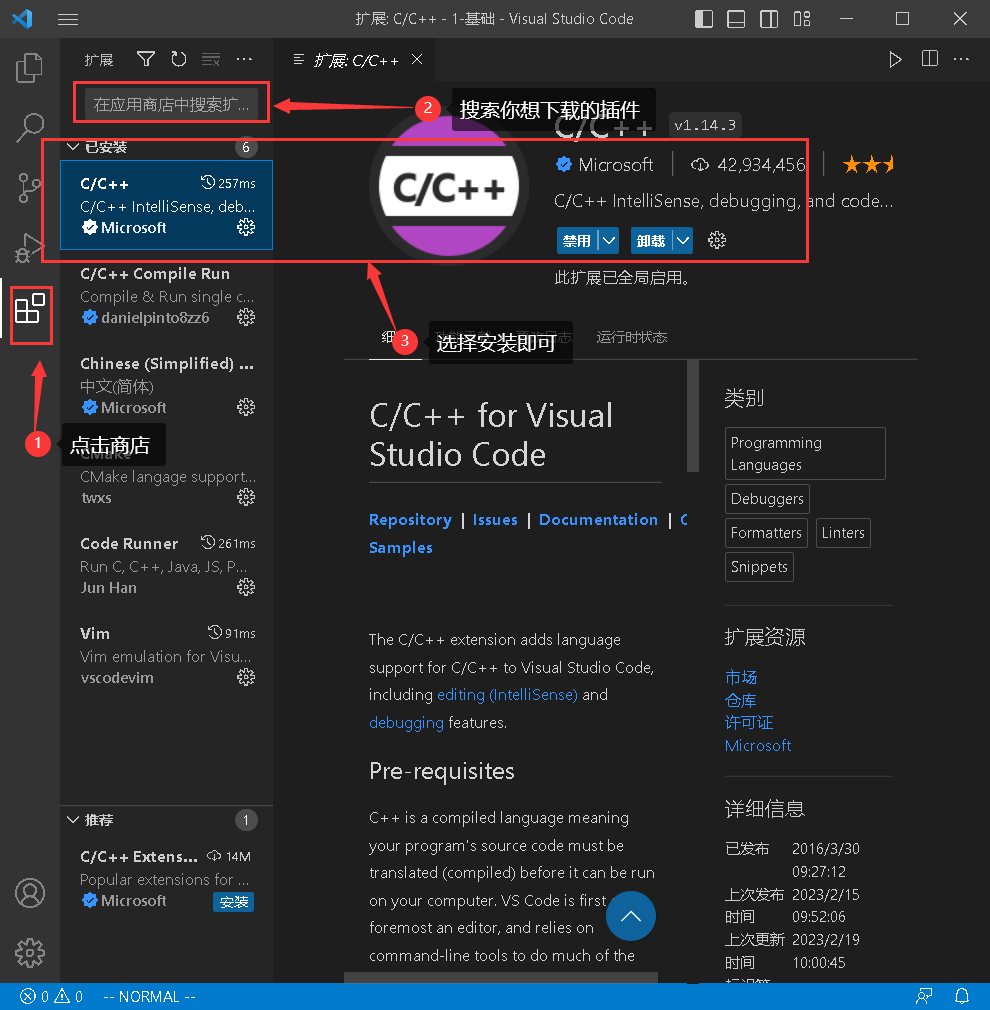Open dropdown arrow next to 禁用

click(x=609, y=240)
